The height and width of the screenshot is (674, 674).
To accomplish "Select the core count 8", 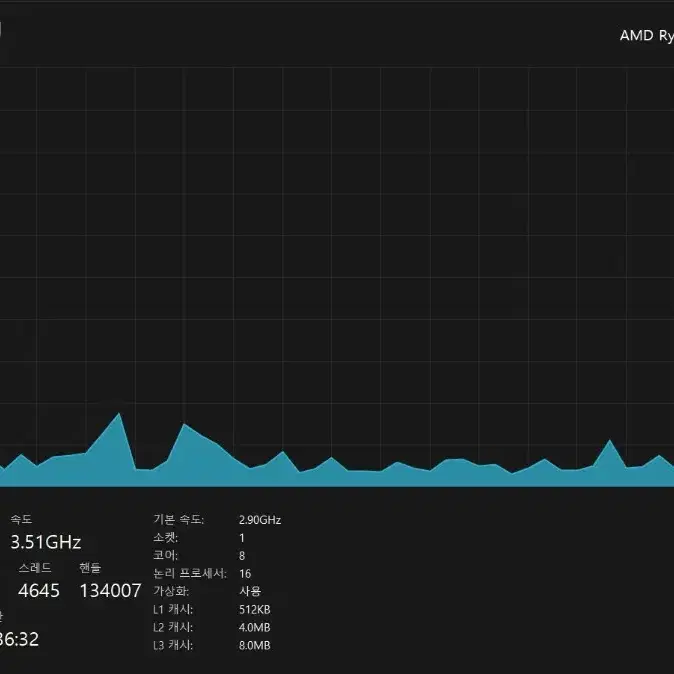I will pyautogui.click(x=242, y=556).
